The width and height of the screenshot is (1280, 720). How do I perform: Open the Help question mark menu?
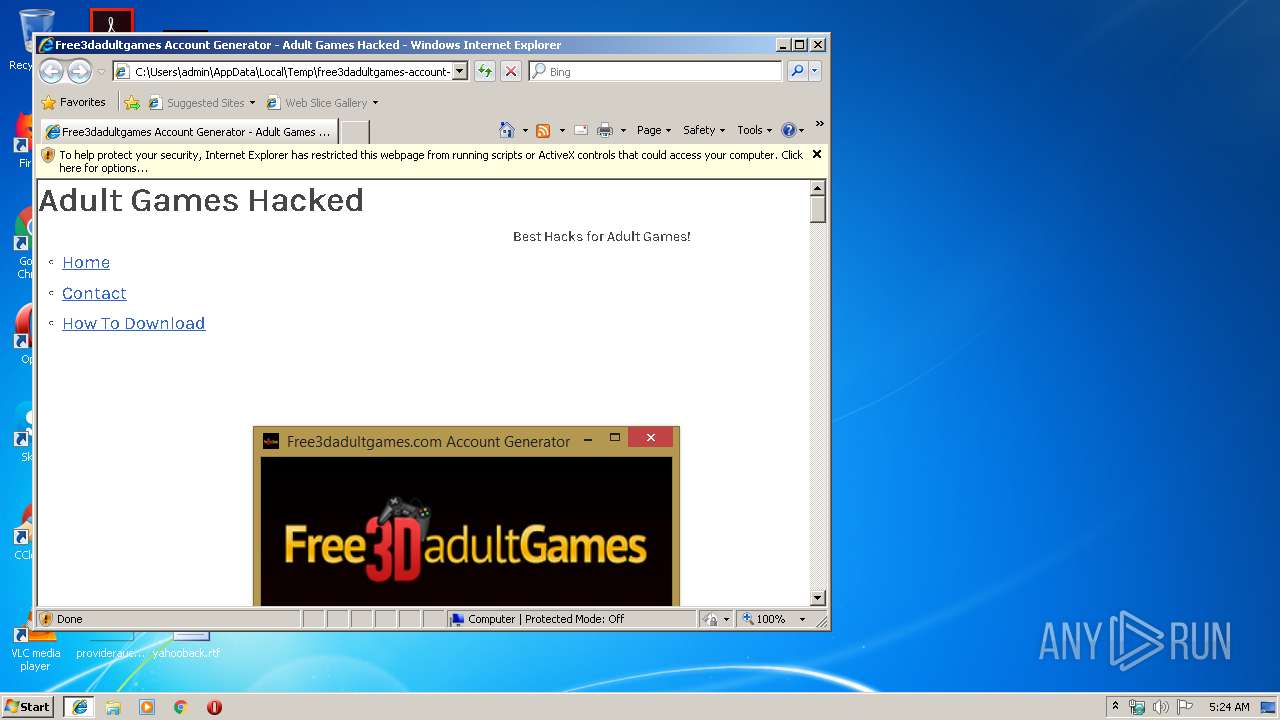(x=792, y=130)
